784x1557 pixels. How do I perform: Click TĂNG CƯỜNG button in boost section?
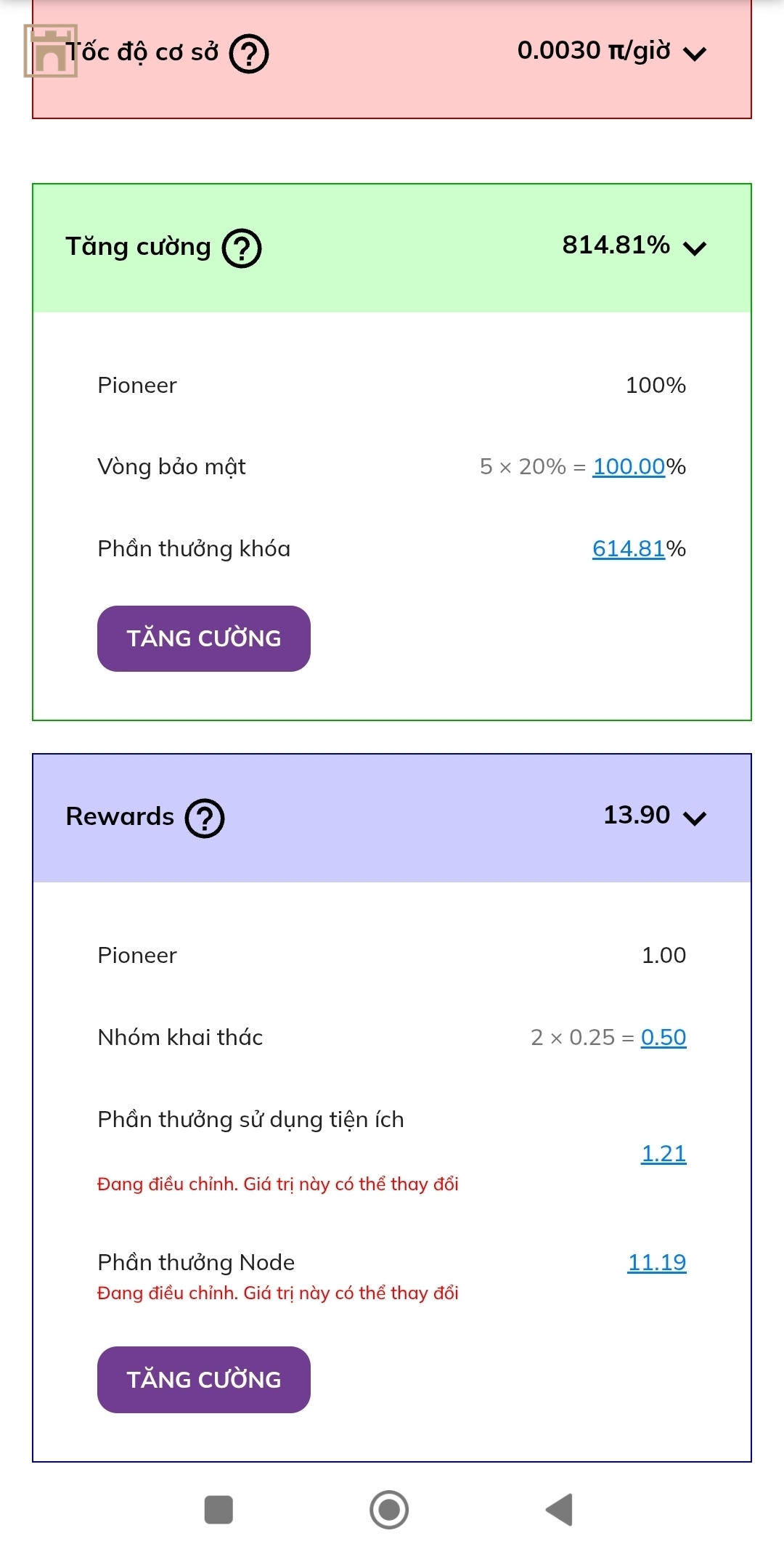(204, 638)
